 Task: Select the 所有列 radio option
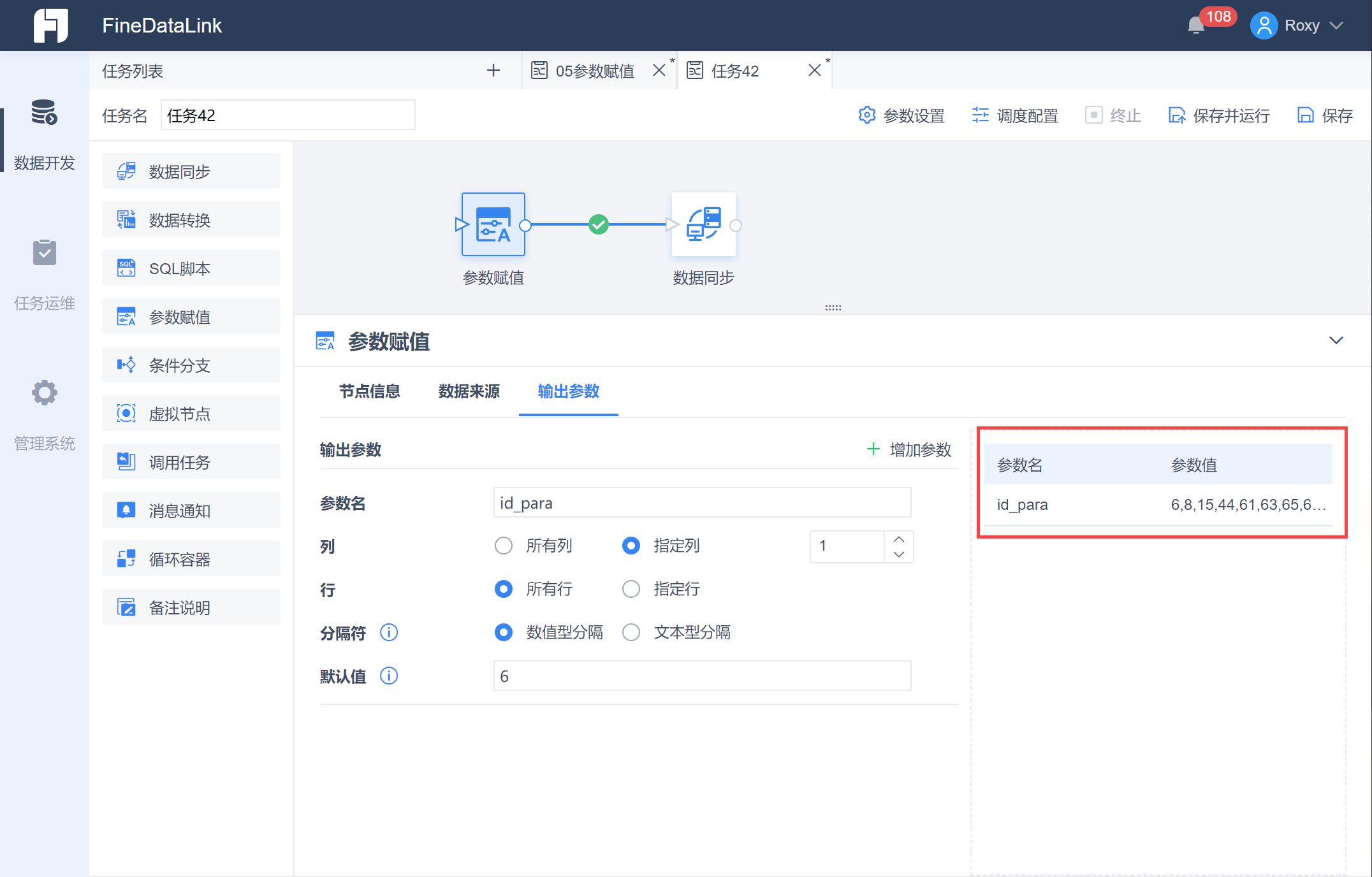pyautogui.click(x=504, y=546)
